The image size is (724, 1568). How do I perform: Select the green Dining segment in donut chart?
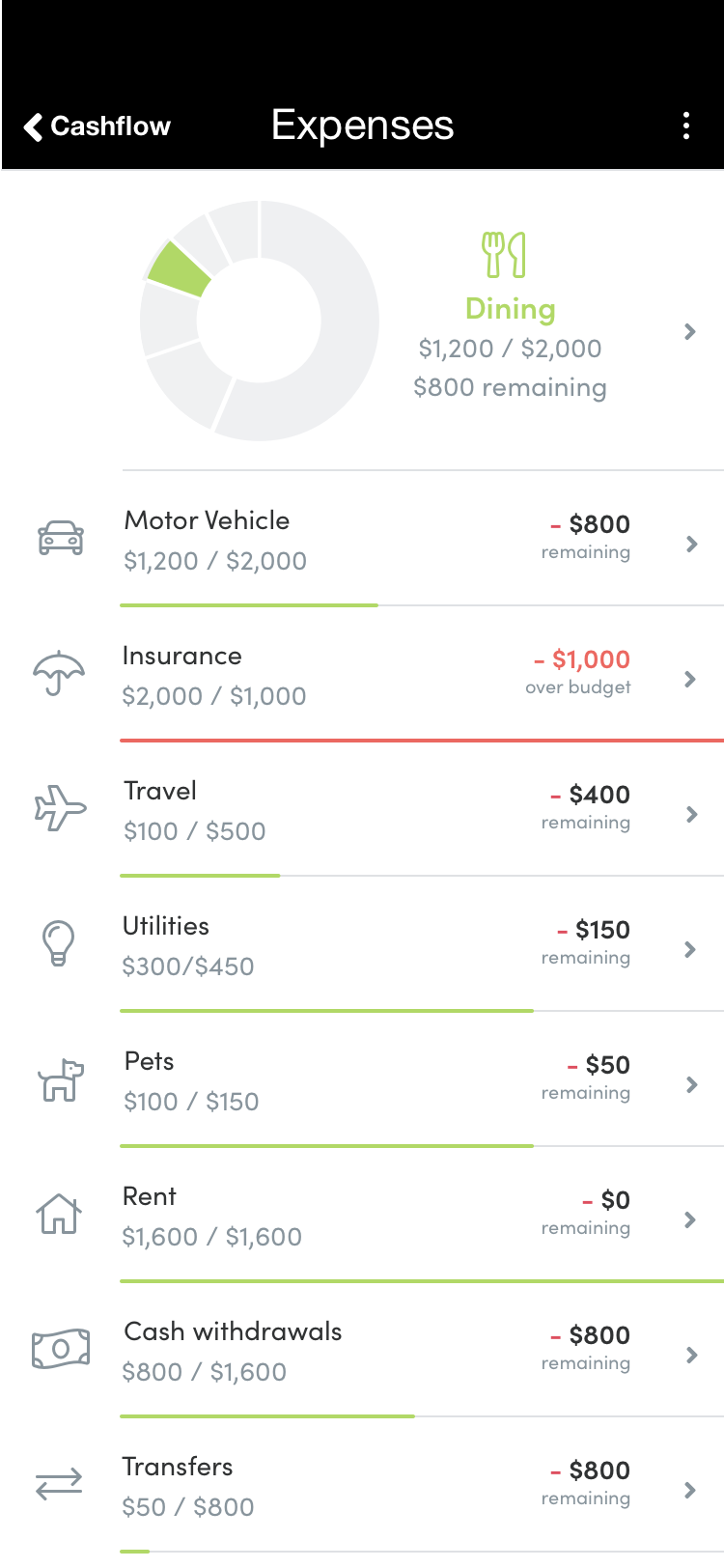(181, 269)
